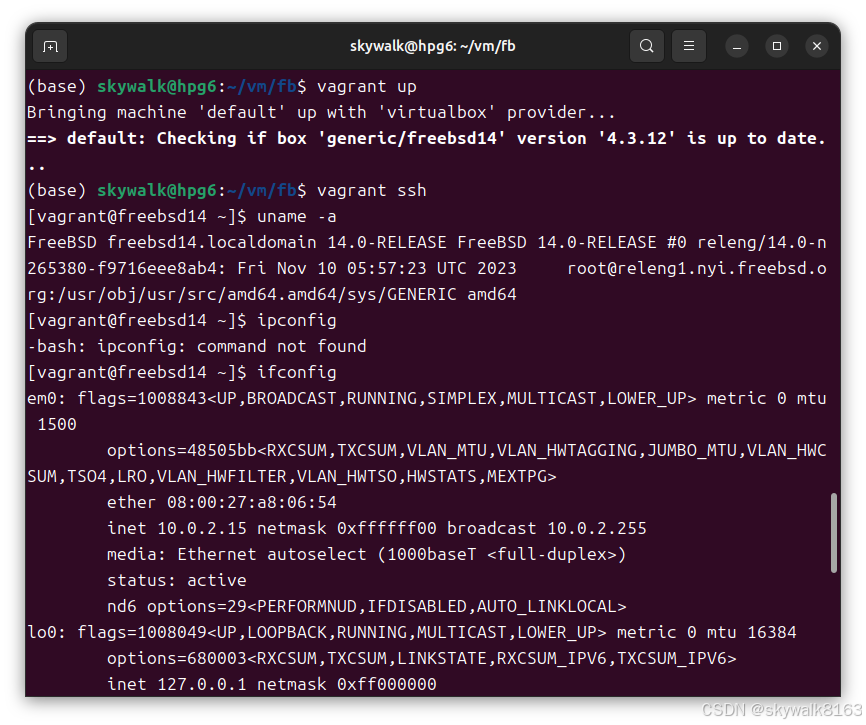The image size is (866, 725).
Task: Click '-bash: ipconfig: command not found' line
Action: [197, 346]
